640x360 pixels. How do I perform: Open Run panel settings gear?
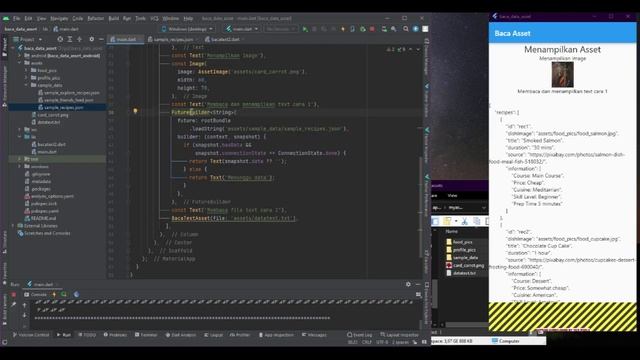point(408,284)
